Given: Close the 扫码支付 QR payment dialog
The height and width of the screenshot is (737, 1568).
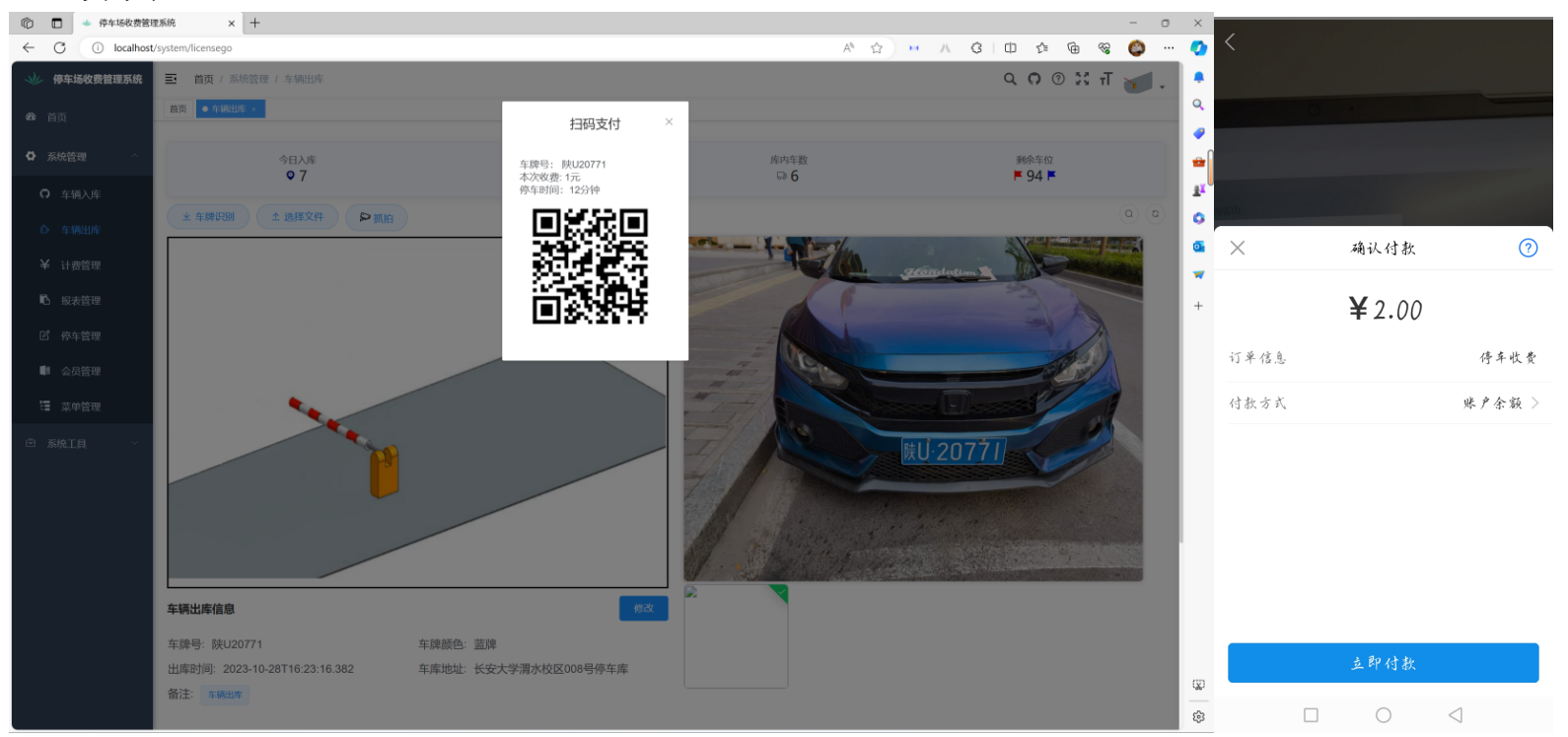Looking at the screenshot, I should (669, 122).
